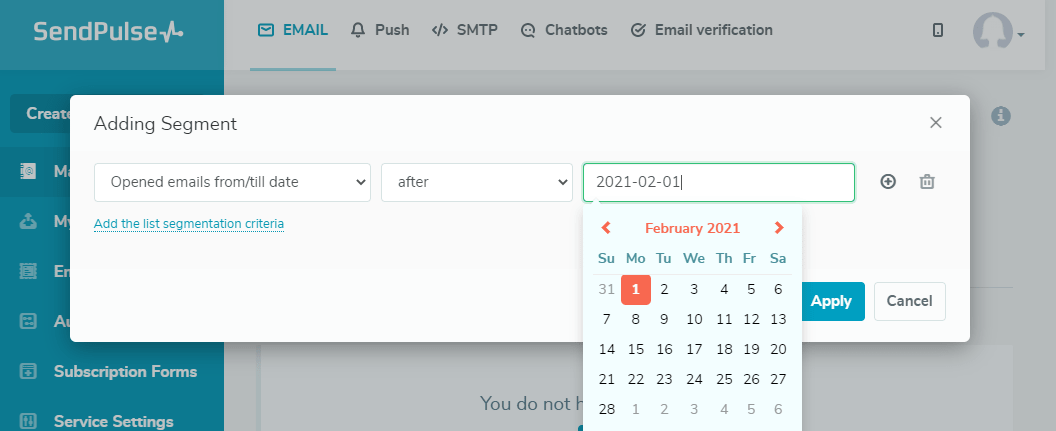The width and height of the screenshot is (1056, 431).
Task: Click the date input field
Action: click(718, 182)
